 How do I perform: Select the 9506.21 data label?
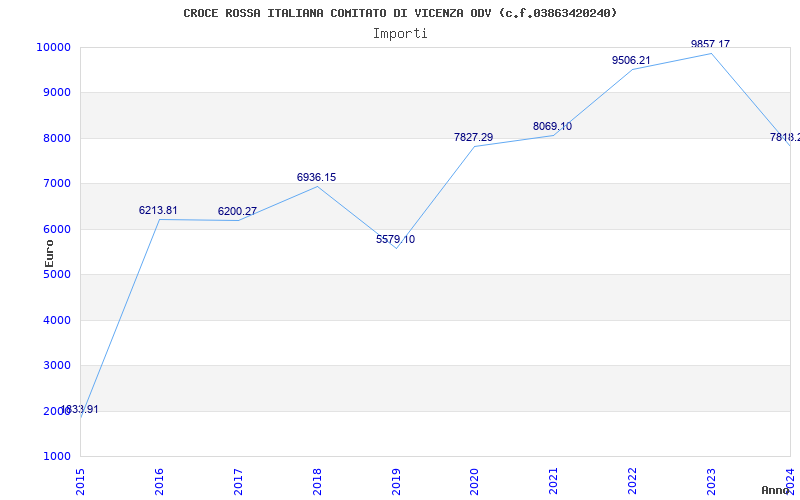click(x=631, y=60)
